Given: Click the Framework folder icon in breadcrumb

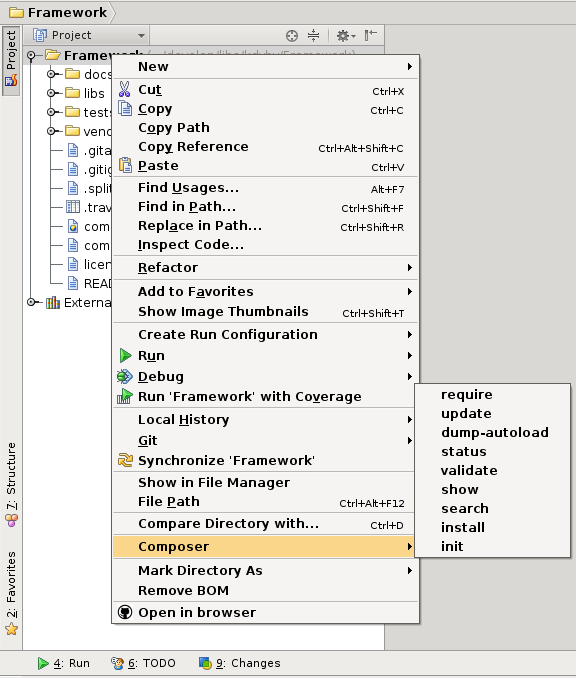Looking at the screenshot, I should point(16,12).
